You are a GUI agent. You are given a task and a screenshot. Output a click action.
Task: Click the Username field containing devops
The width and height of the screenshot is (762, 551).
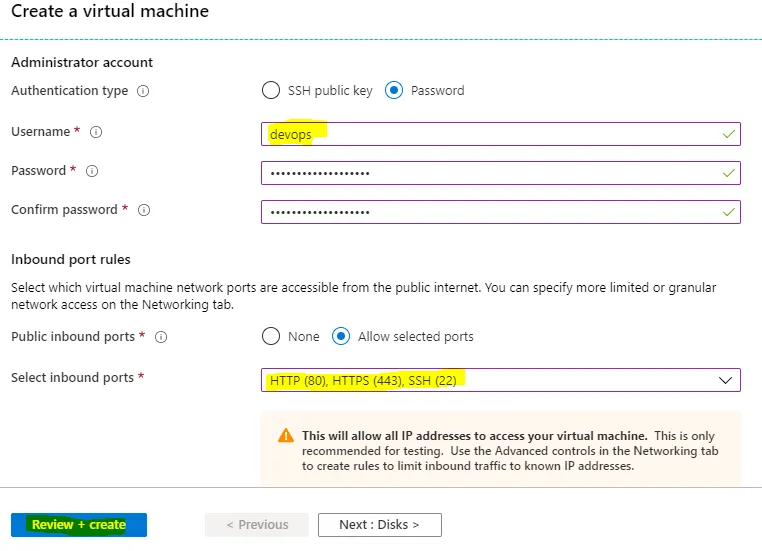tap(501, 134)
